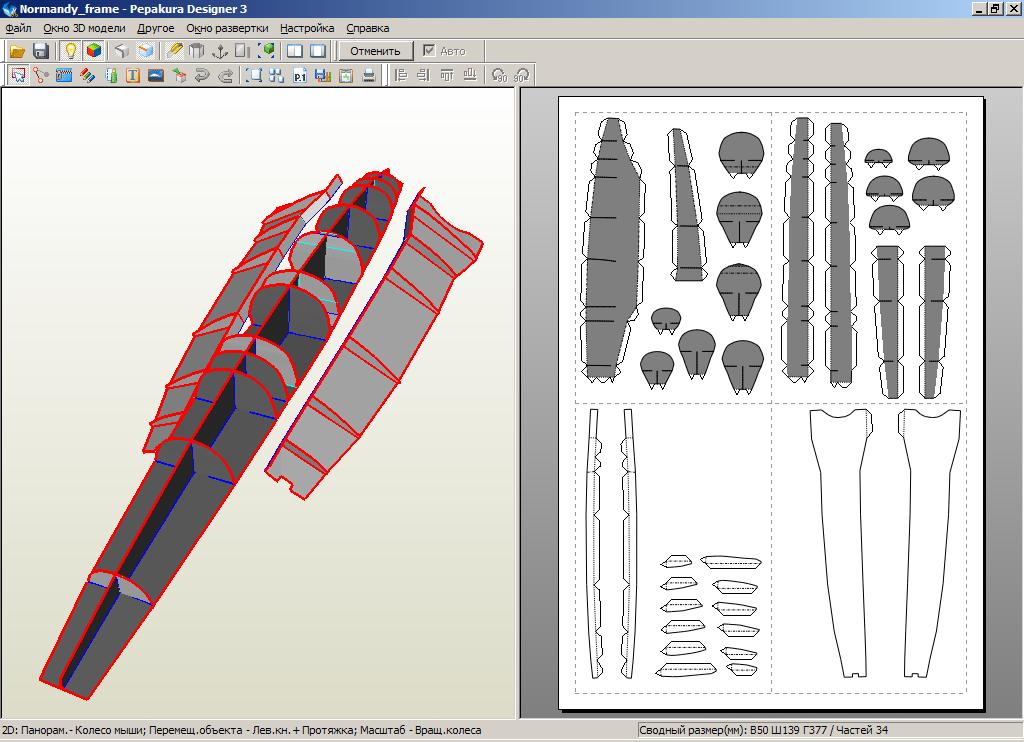The width and height of the screenshot is (1024, 742).
Task: Select the arrow selection tool
Action: pos(18,75)
